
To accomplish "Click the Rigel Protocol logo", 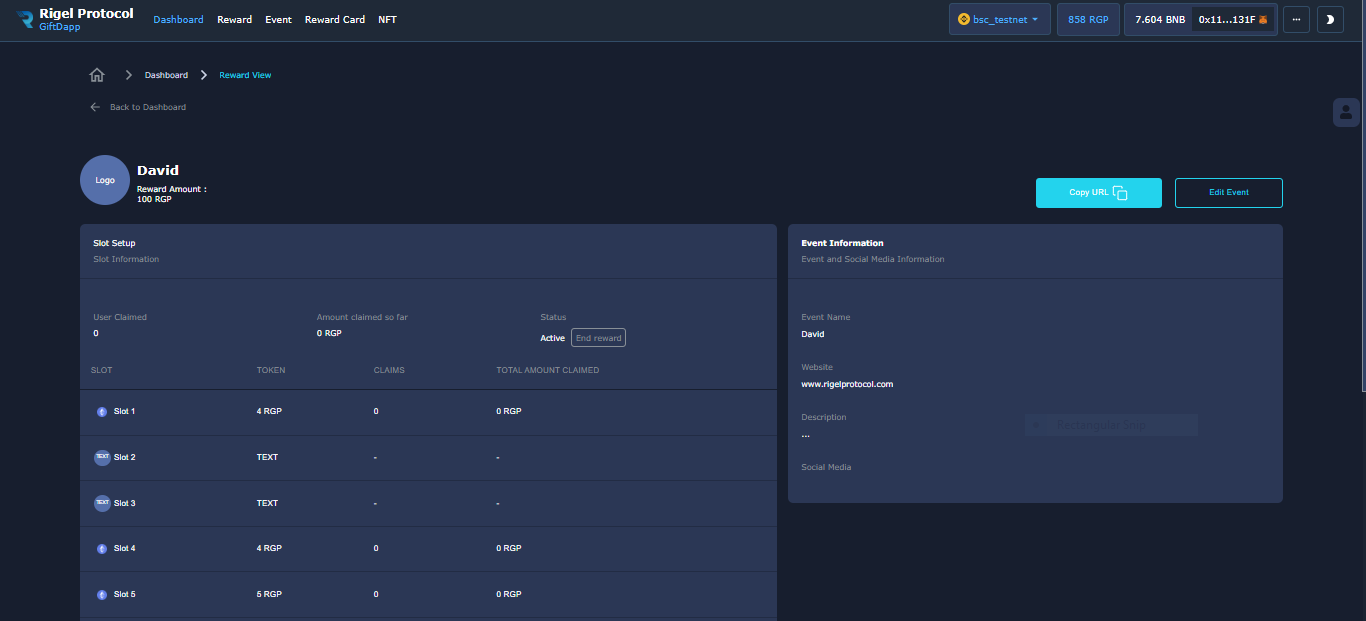I will [25, 19].
